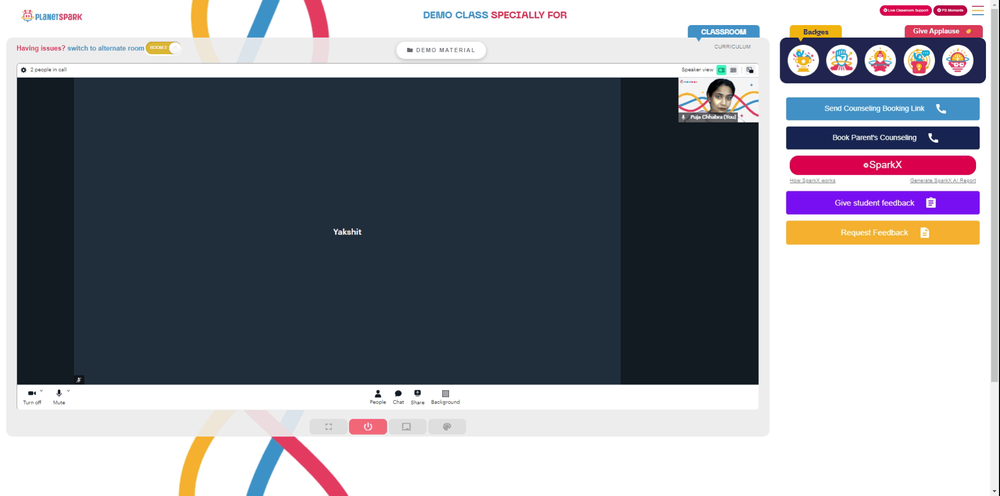Enter fullscreen mode button
1000x496 pixels.
328,427
